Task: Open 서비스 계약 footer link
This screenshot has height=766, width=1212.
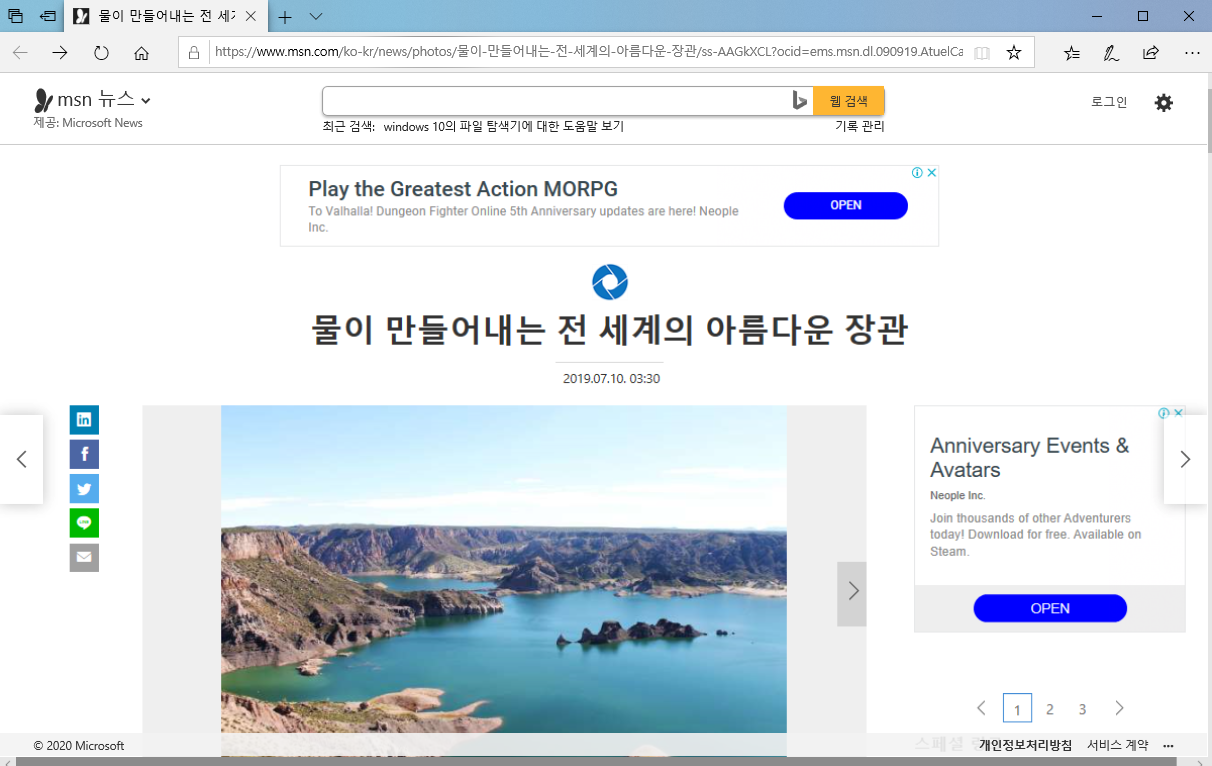Action: click(1118, 746)
